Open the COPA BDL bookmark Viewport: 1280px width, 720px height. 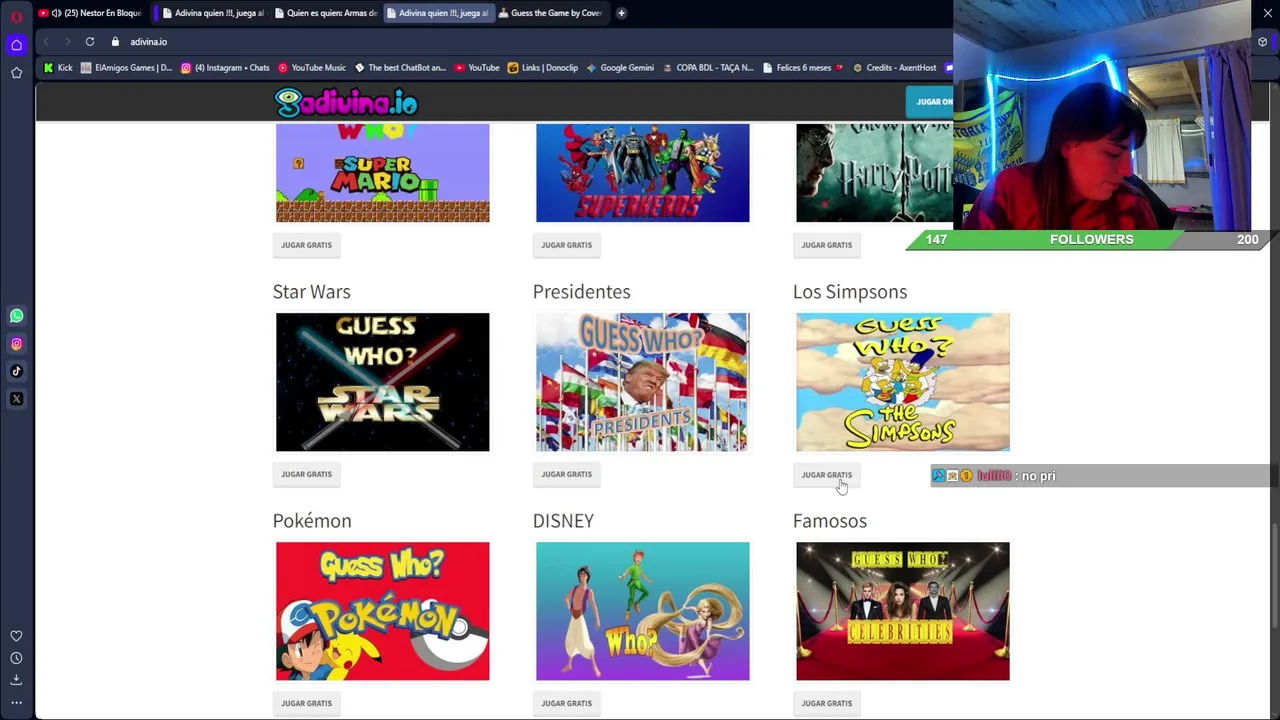(x=707, y=68)
